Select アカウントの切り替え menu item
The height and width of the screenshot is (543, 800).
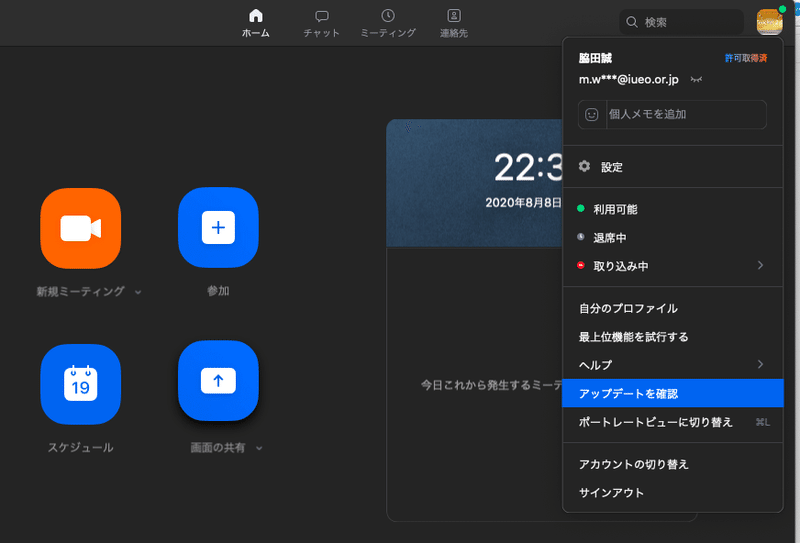tap(672, 464)
